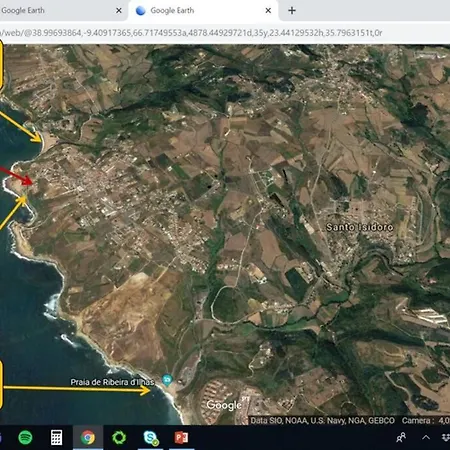Click the Praia de Ribeira d'Ilhas label
The image size is (450, 450).
[x=112, y=382]
